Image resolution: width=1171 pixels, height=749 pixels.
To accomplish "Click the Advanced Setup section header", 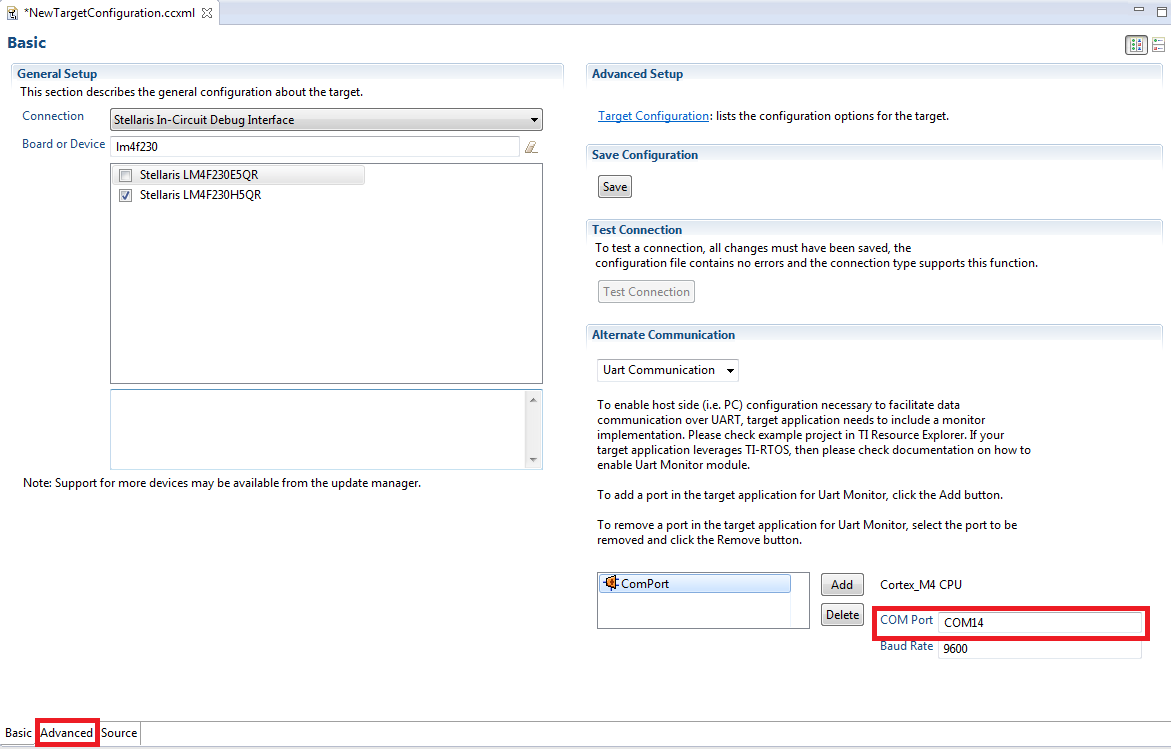I will (x=637, y=74).
